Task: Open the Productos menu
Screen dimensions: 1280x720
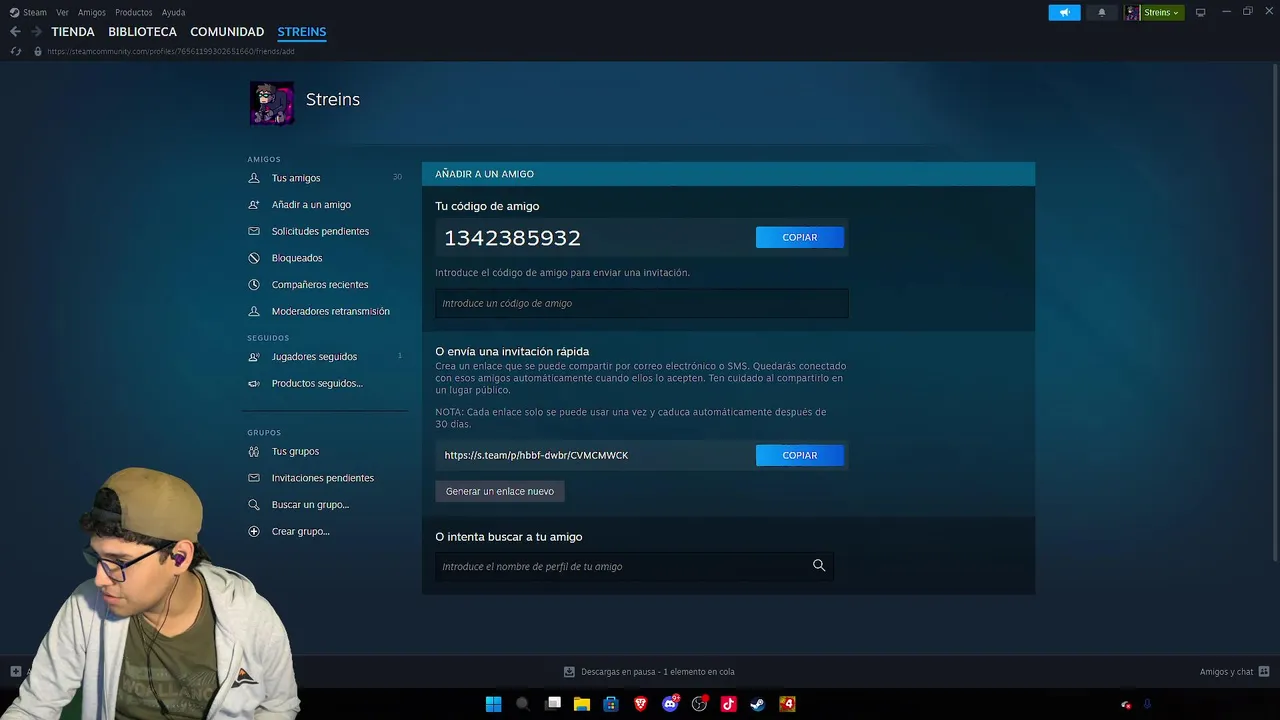Action: [134, 12]
